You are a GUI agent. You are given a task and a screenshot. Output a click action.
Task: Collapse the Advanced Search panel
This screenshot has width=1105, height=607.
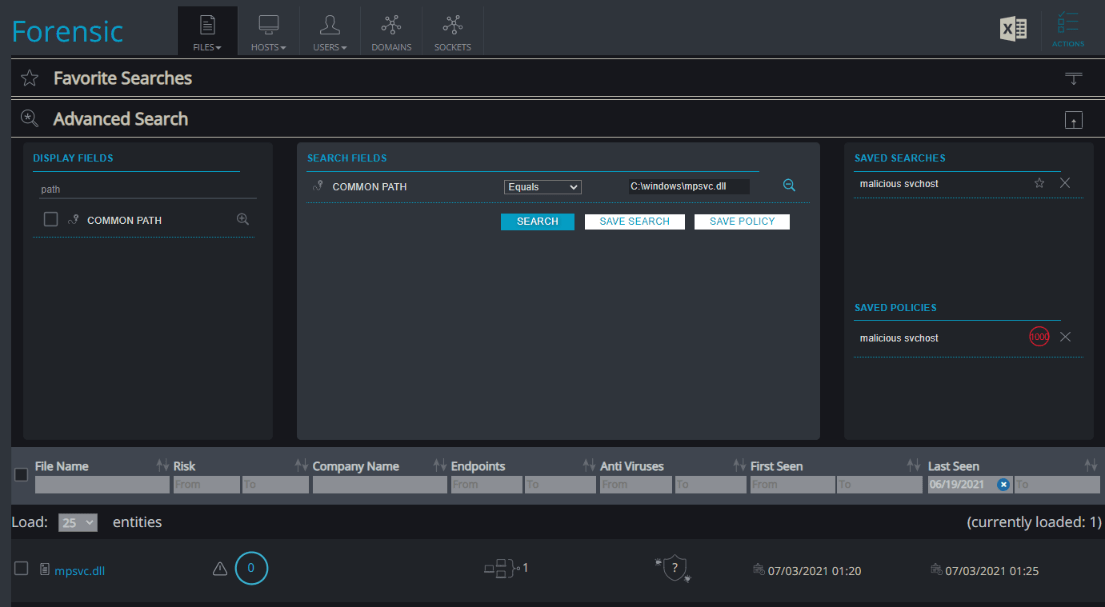[x=1073, y=121]
